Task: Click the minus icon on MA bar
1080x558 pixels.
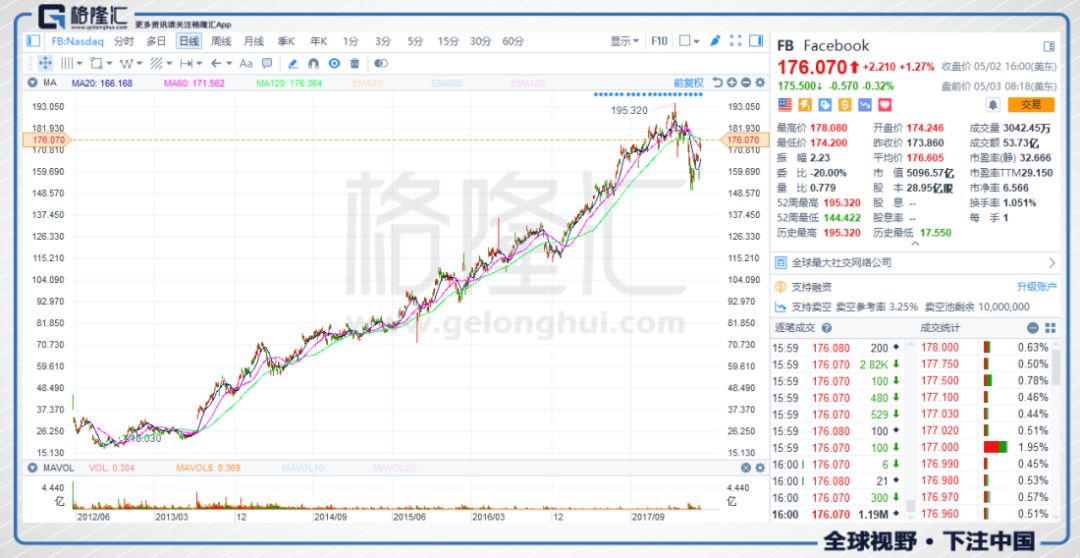Action: point(745,83)
